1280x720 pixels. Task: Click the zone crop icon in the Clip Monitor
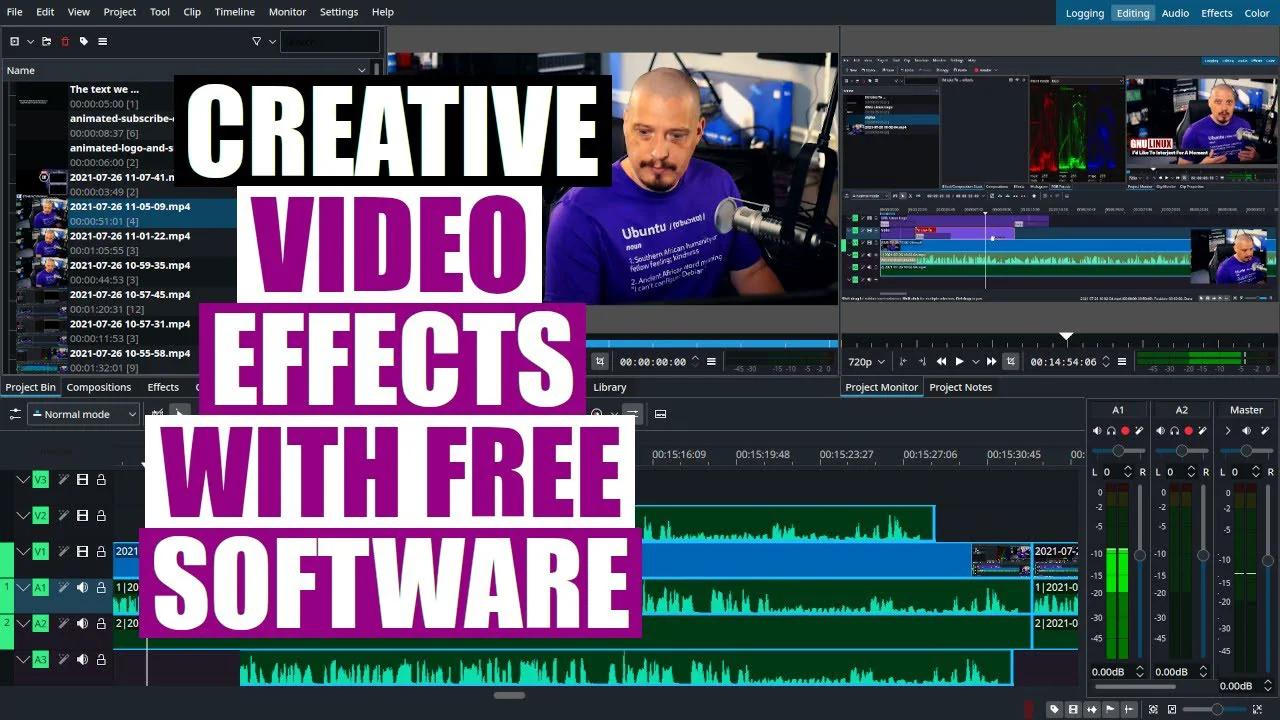tap(599, 361)
